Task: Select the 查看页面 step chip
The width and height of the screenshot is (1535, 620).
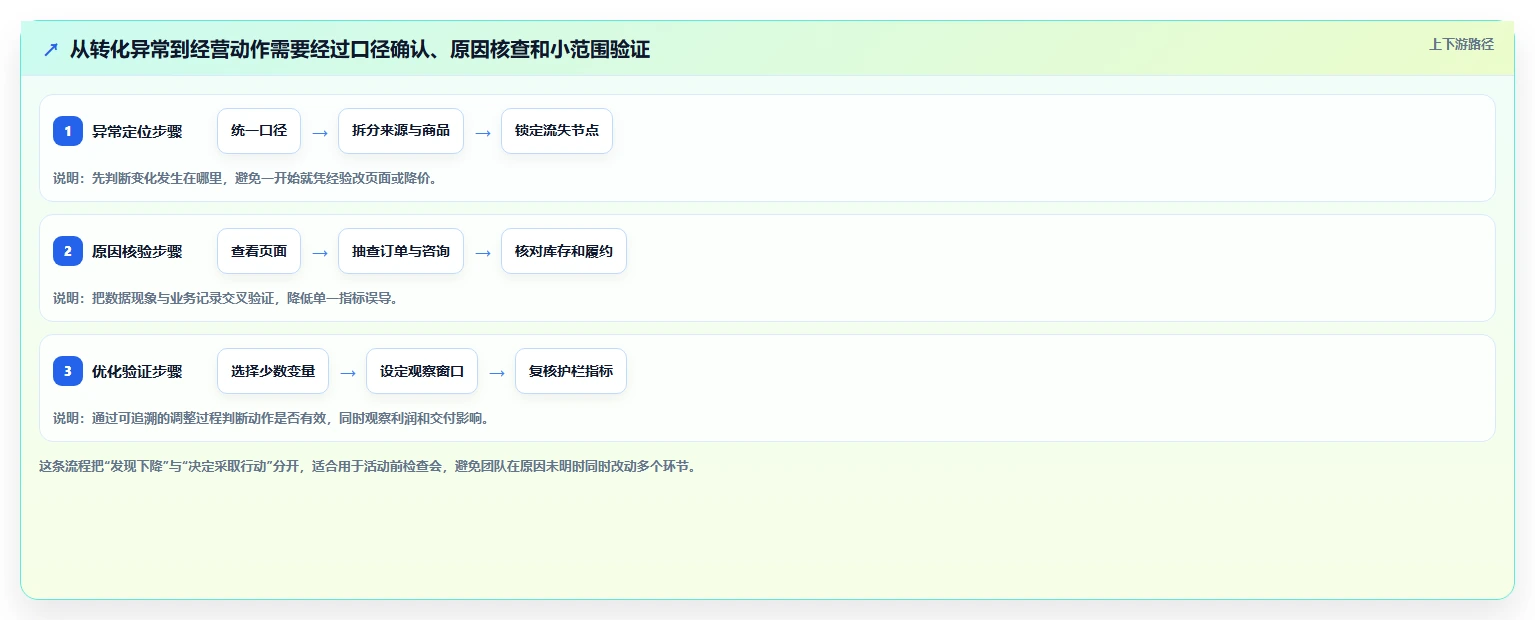Action: click(259, 251)
